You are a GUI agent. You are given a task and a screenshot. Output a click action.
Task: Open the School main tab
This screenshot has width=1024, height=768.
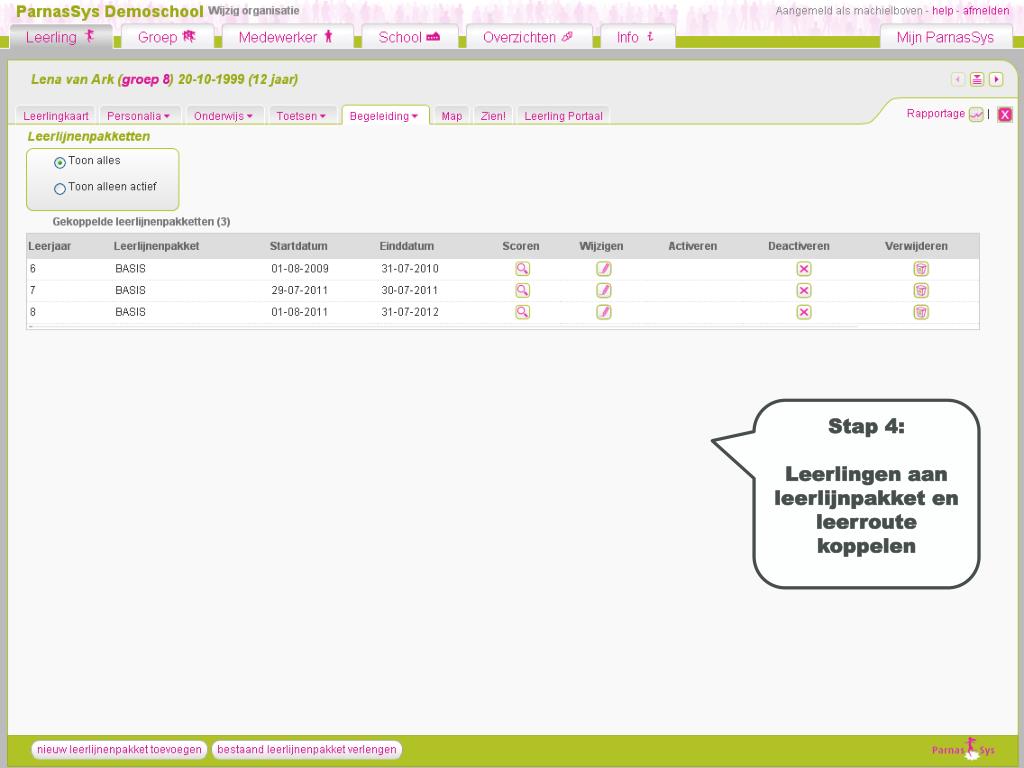click(409, 37)
